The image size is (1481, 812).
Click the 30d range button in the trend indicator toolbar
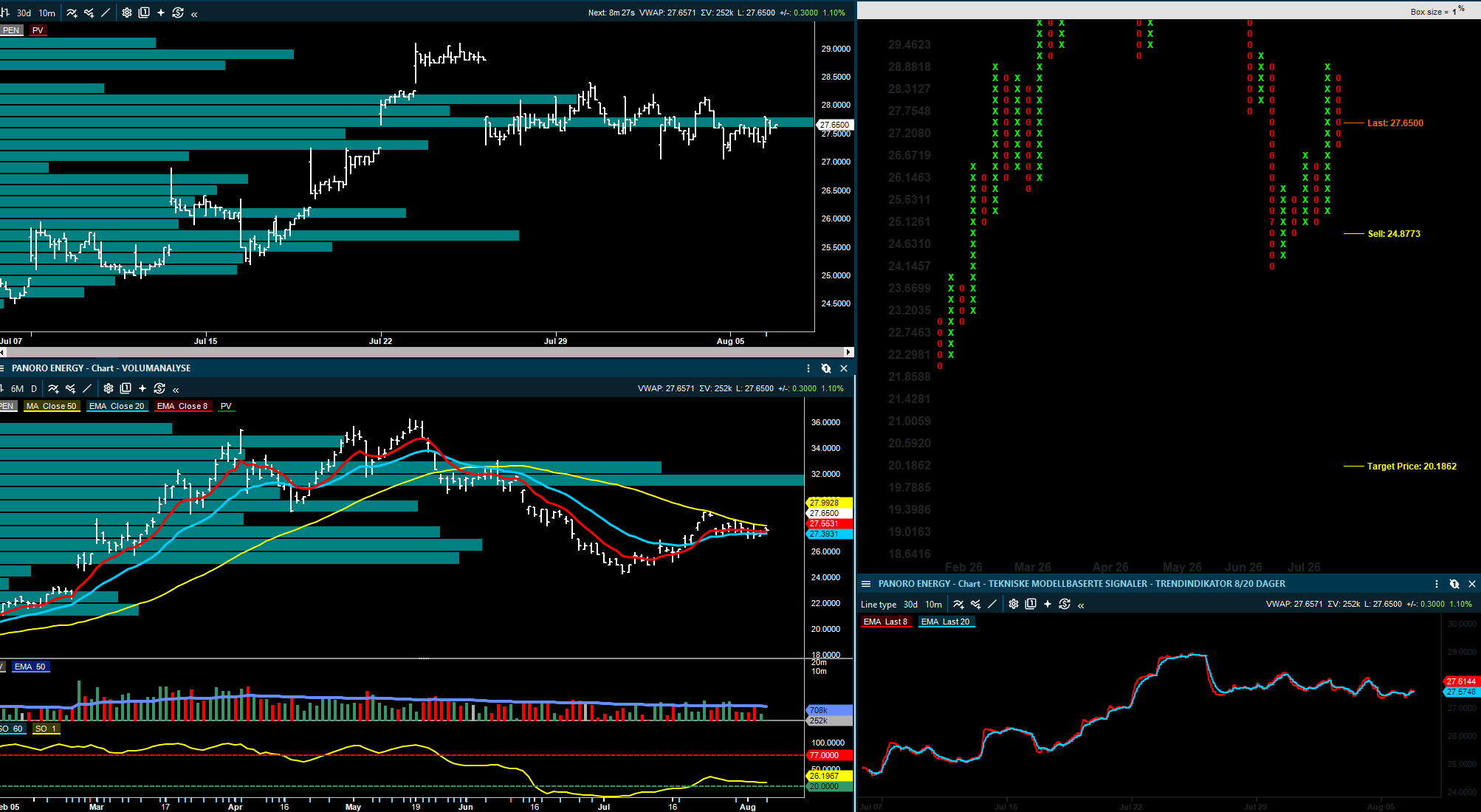[x=910, y=604]
